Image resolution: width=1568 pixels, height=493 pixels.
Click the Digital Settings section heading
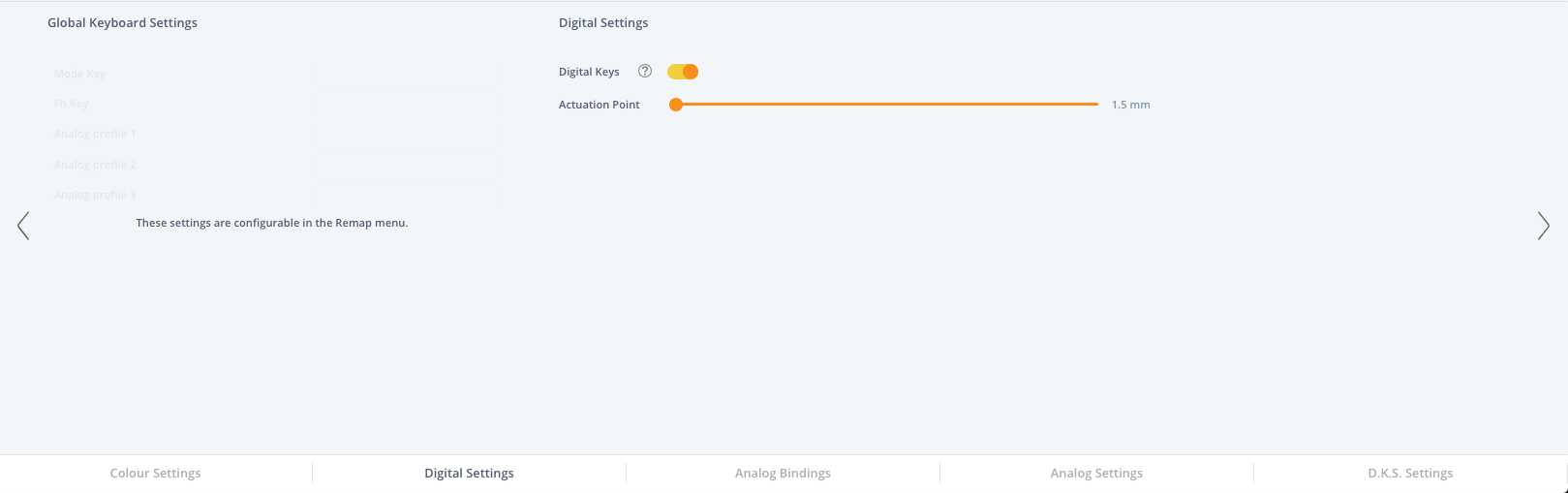tap(603, 22)
